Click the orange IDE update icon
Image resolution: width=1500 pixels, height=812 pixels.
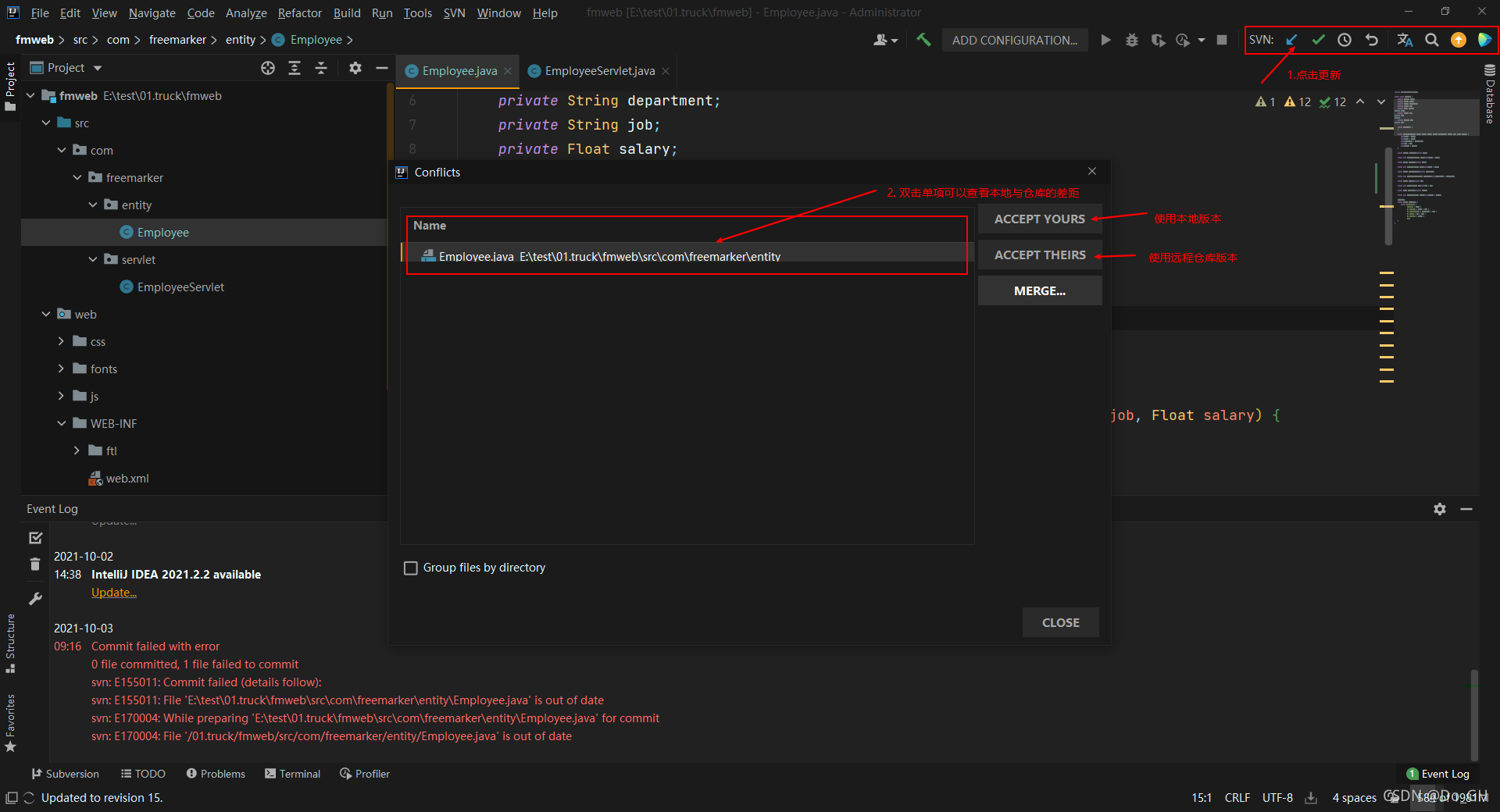point(1458,40)
